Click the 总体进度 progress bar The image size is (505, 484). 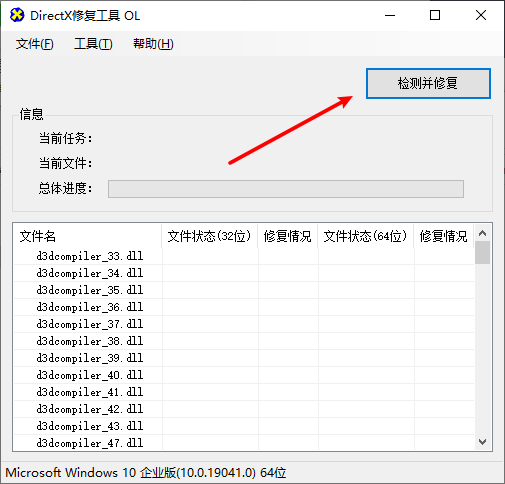[x=286, y=189]
